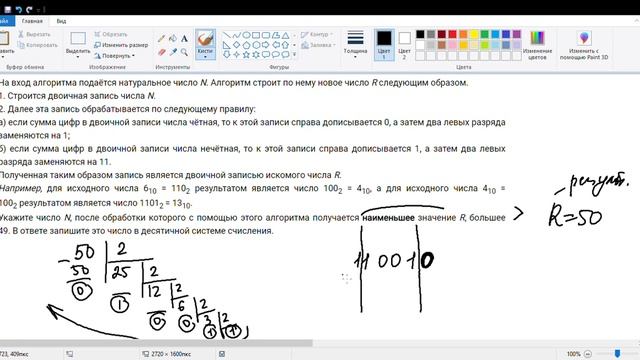Open Select (Выделить) dropdown arrow
This screenshot has height=360, width=640.
pos(78,57)
